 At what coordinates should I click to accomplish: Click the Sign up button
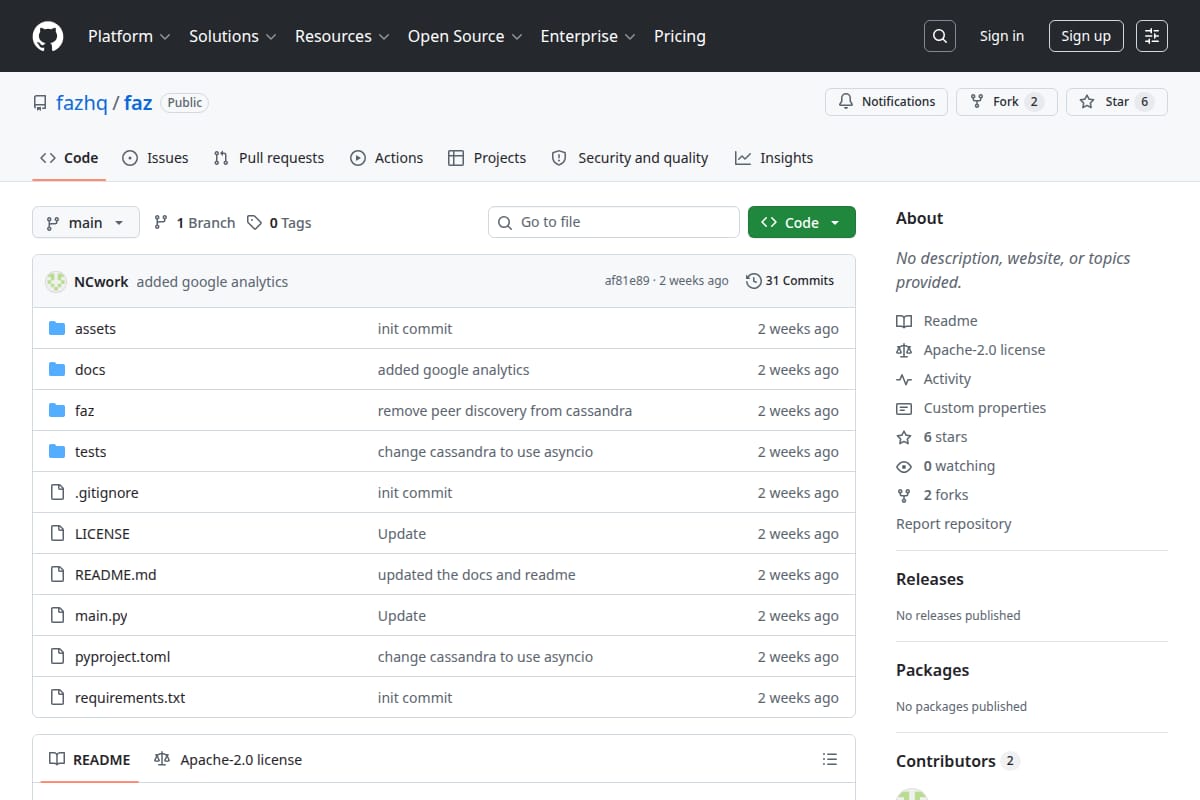1086,36
